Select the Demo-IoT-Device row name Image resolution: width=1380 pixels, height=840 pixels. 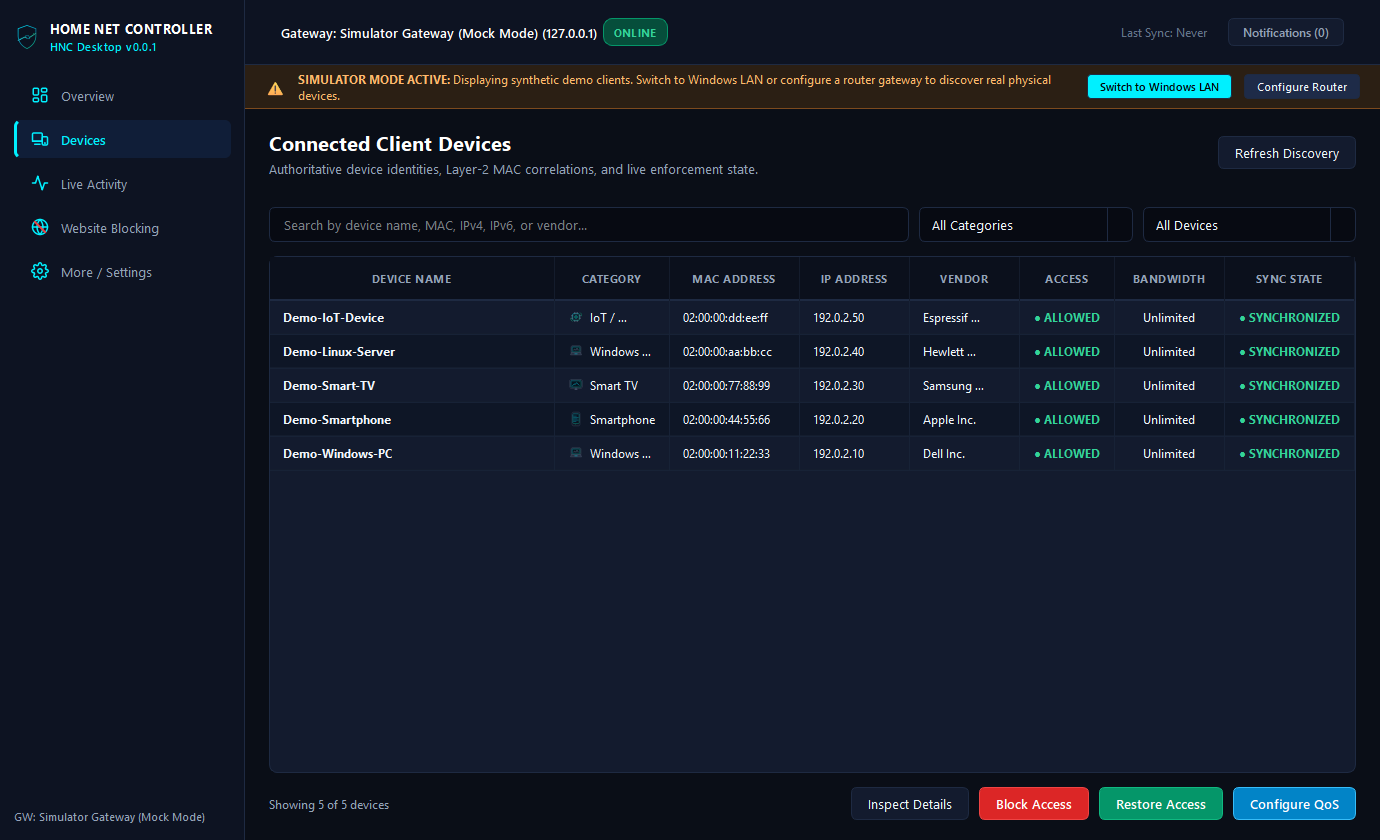tap(334, 318)
